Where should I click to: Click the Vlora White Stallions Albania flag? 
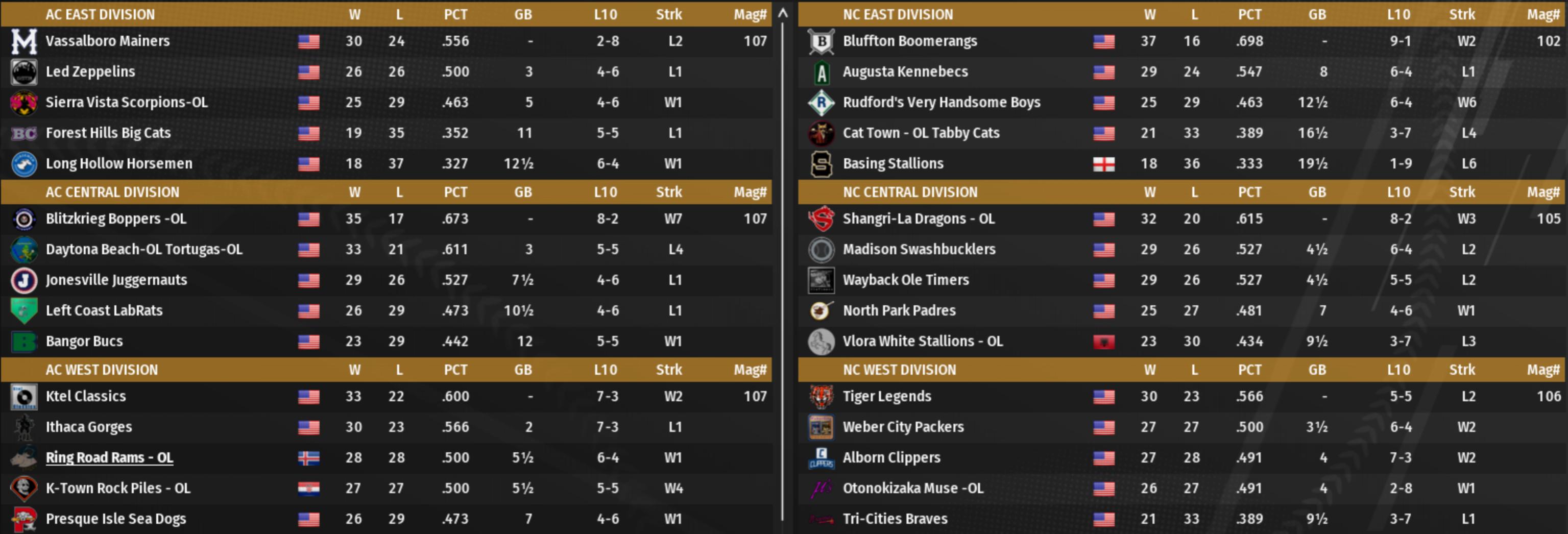pyautogui.click(x=1103, y=342)
